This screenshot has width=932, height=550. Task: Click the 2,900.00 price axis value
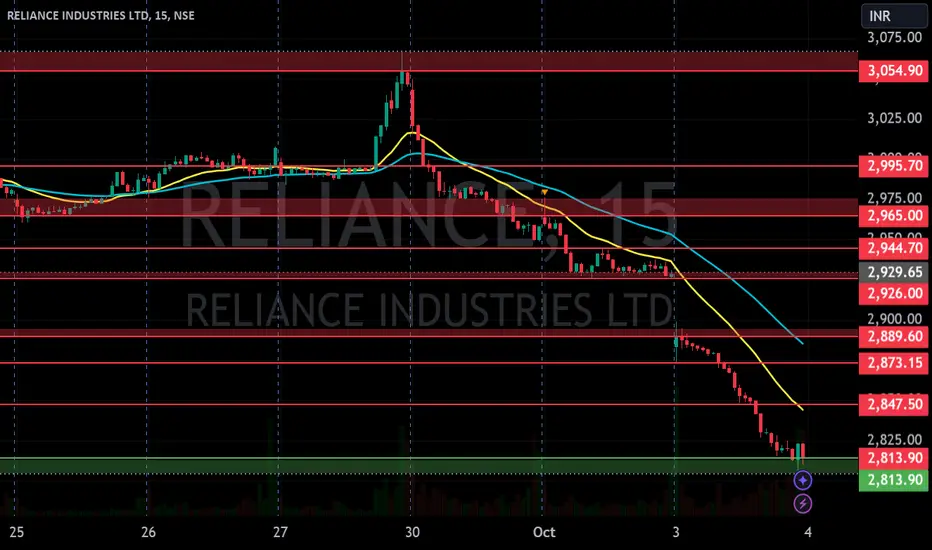click(x=894, y=319)
